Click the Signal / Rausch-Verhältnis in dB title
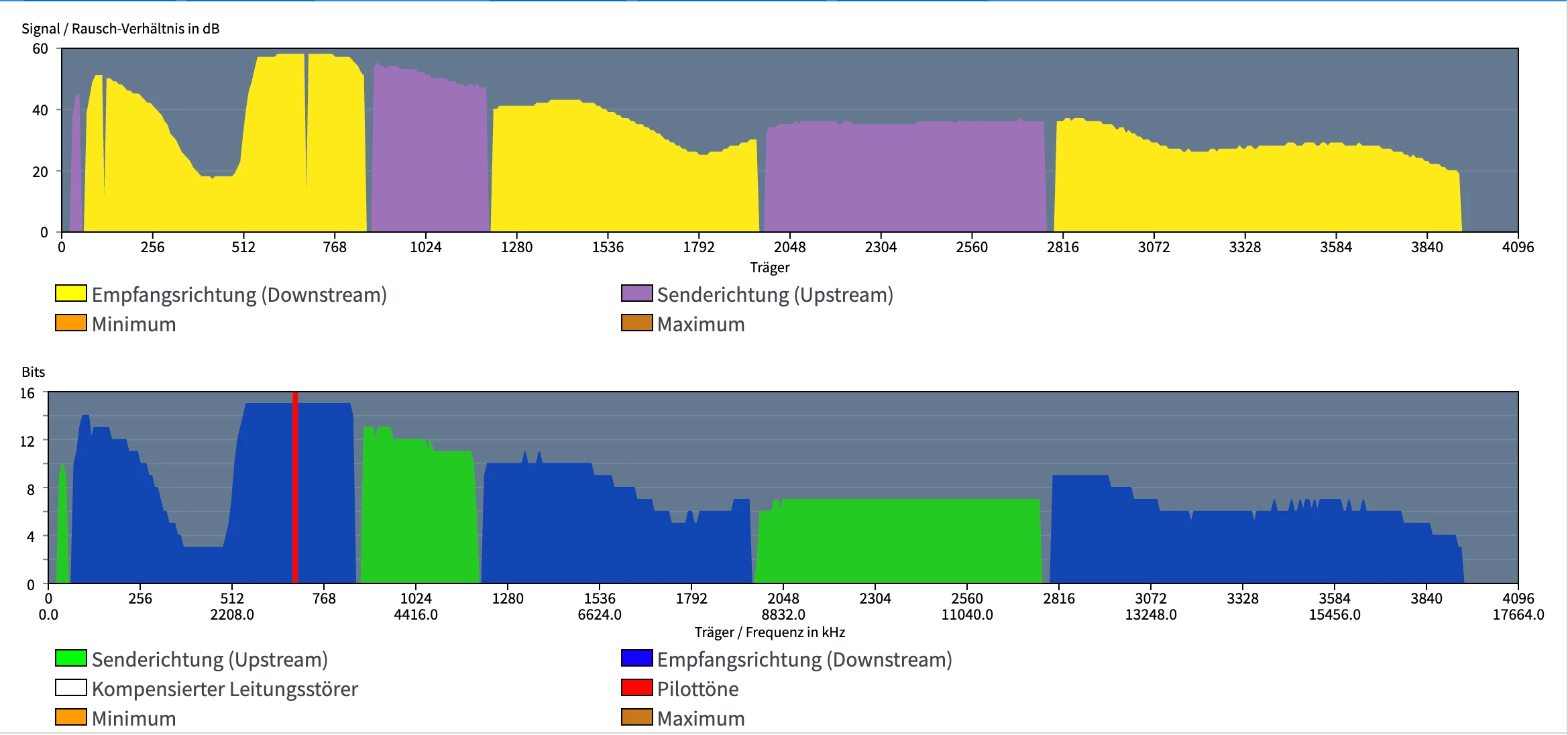1568x735 pixels. pyautogui.click(x=121, y=29)
